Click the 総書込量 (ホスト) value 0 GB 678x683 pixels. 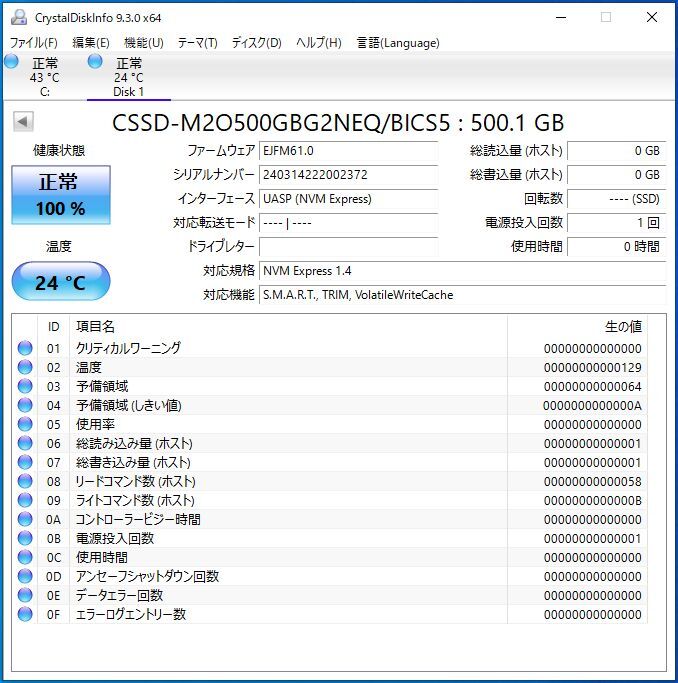617,175
